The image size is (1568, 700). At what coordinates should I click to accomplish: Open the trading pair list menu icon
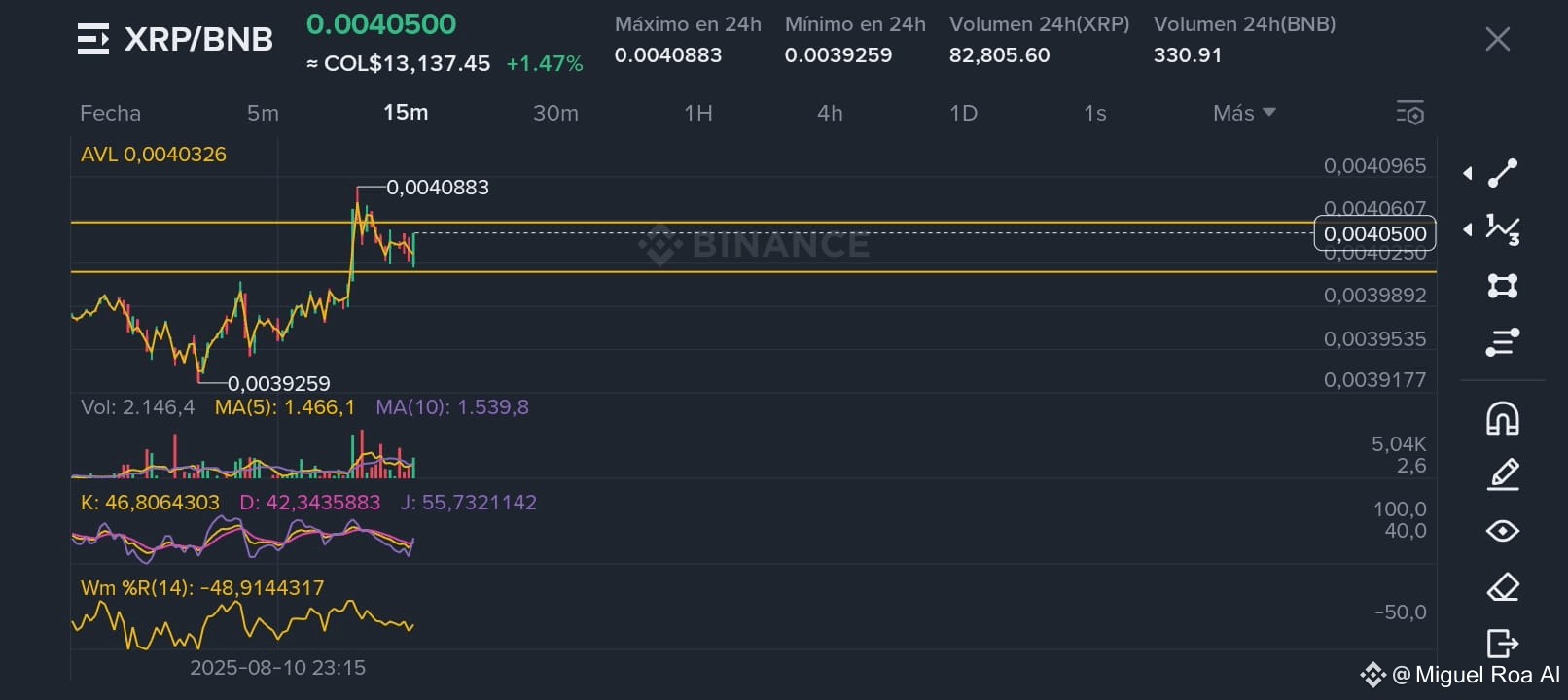(x=93, y=39)
